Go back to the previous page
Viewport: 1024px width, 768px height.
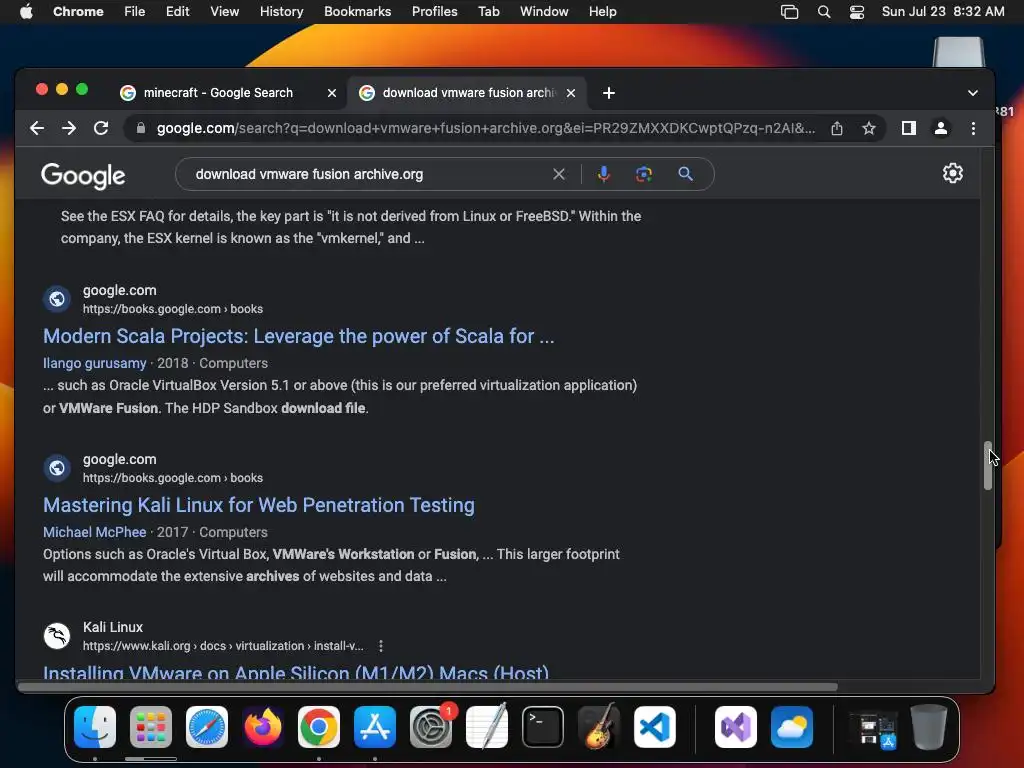pos(37,128)
